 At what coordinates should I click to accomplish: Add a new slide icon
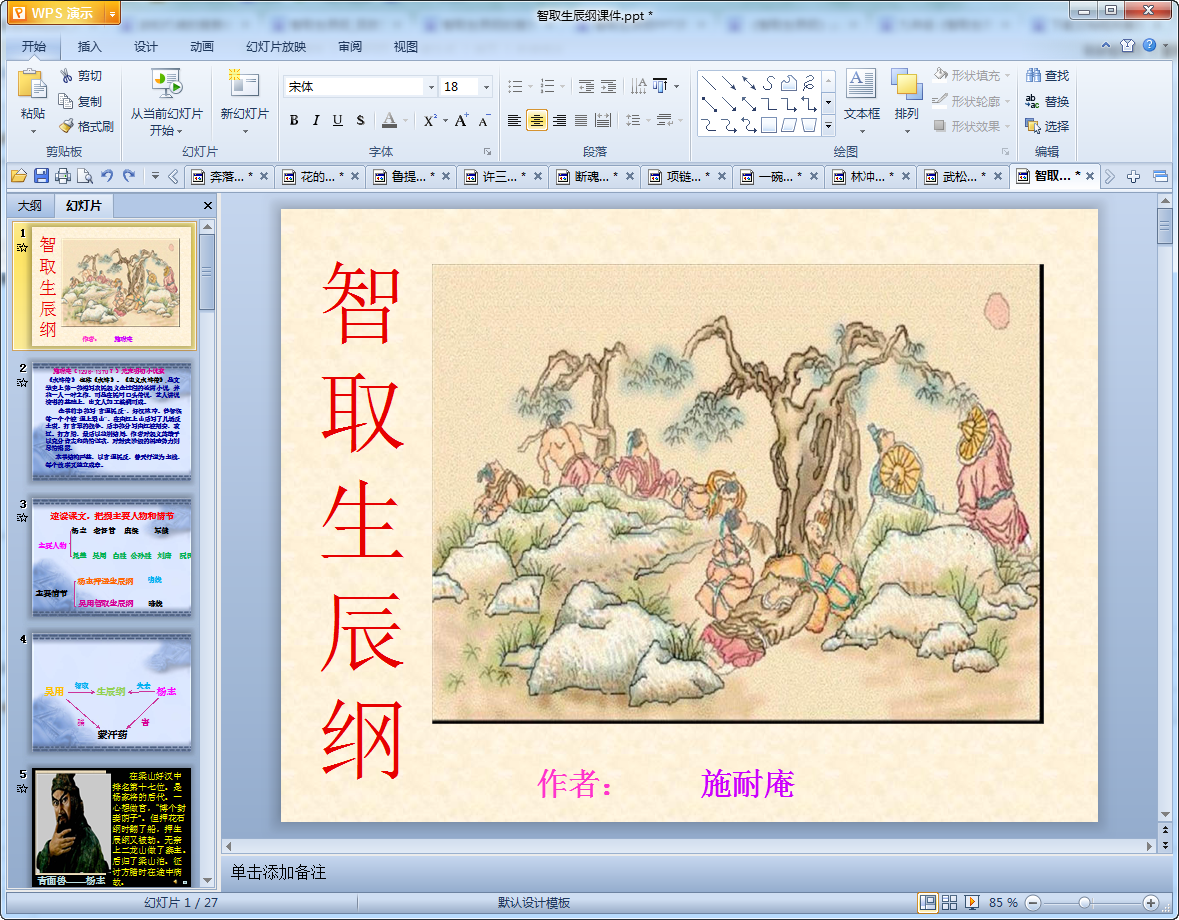[x=244, y=84]
